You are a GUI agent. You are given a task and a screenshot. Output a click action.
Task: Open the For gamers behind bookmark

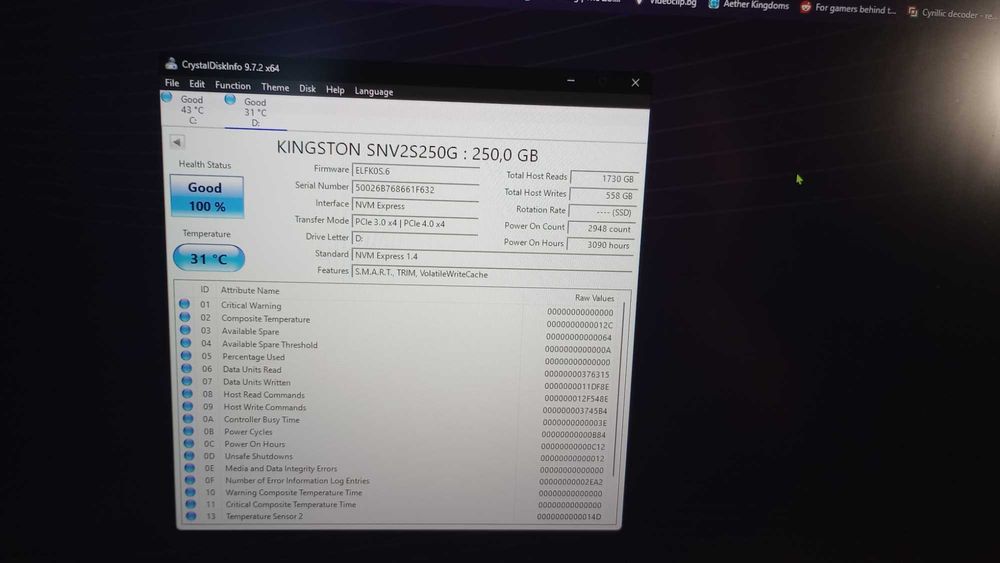[848, 8]
